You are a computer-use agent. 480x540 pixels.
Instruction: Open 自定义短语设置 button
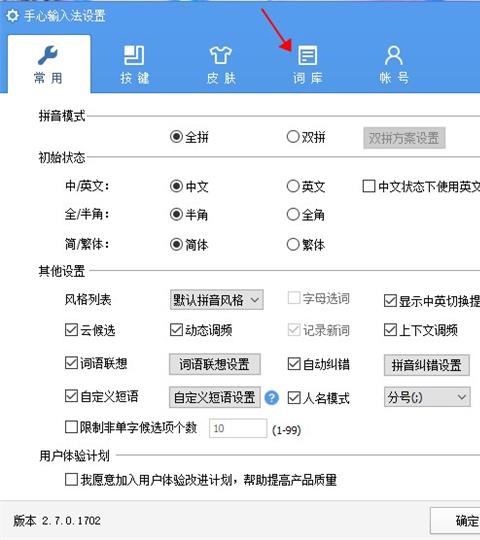pyautogui.click(x=215, y=397)
